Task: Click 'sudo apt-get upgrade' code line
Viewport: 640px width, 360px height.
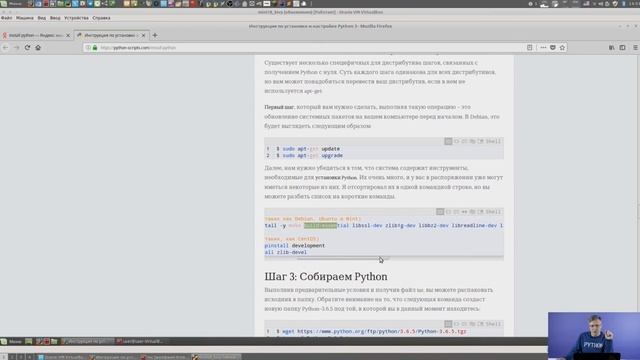Action: click(313, 156)
